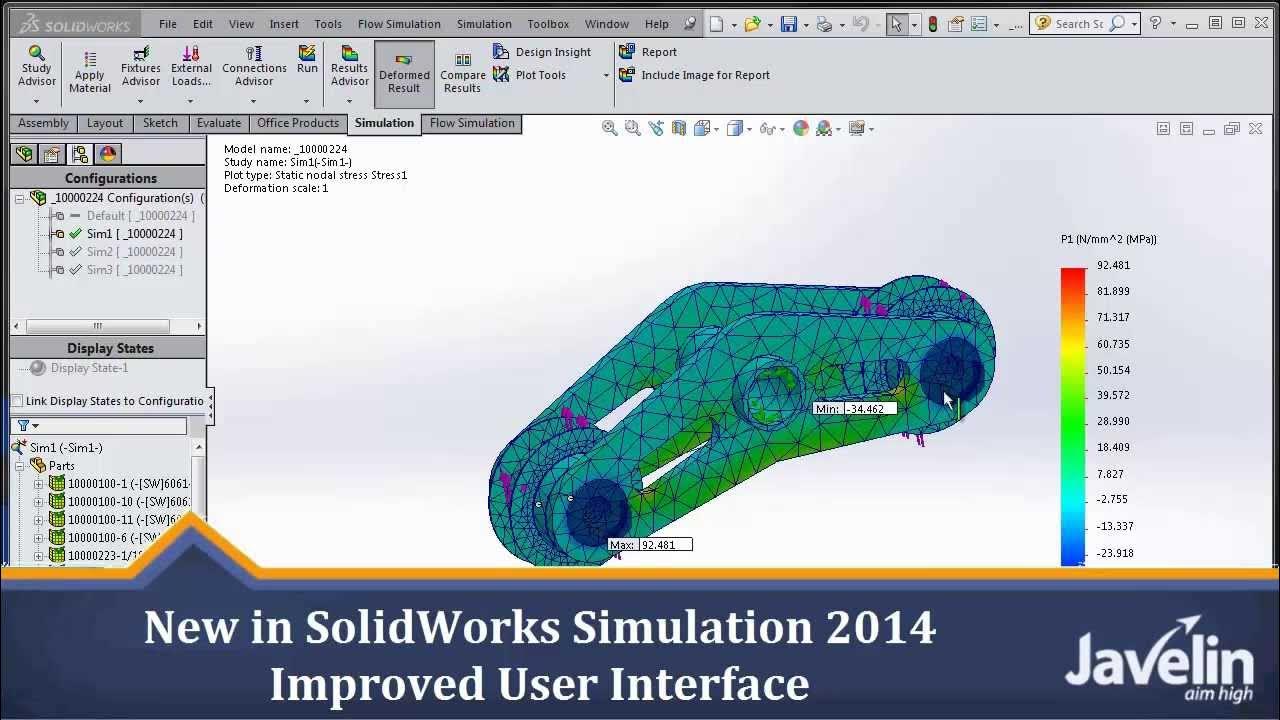
Task: Expand part 10000100-1 node
Action: pyautogui.click(x=38, y=484)
